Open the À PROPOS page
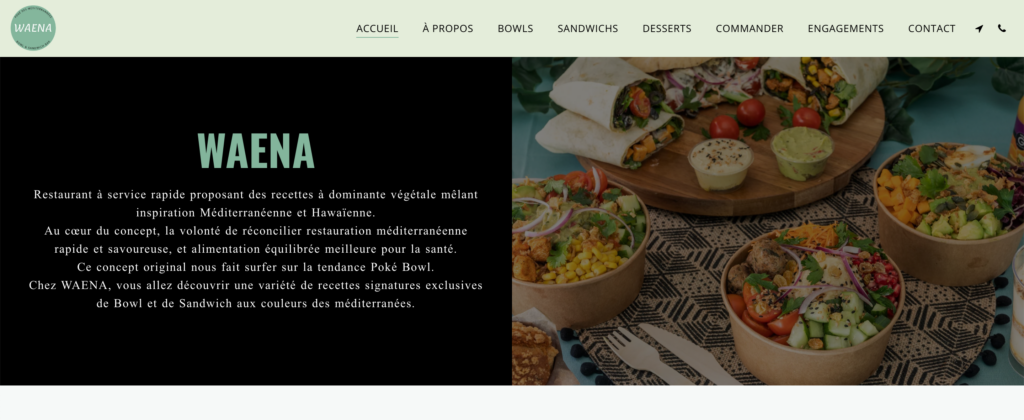1024x420 pixels. click(447, 29)
